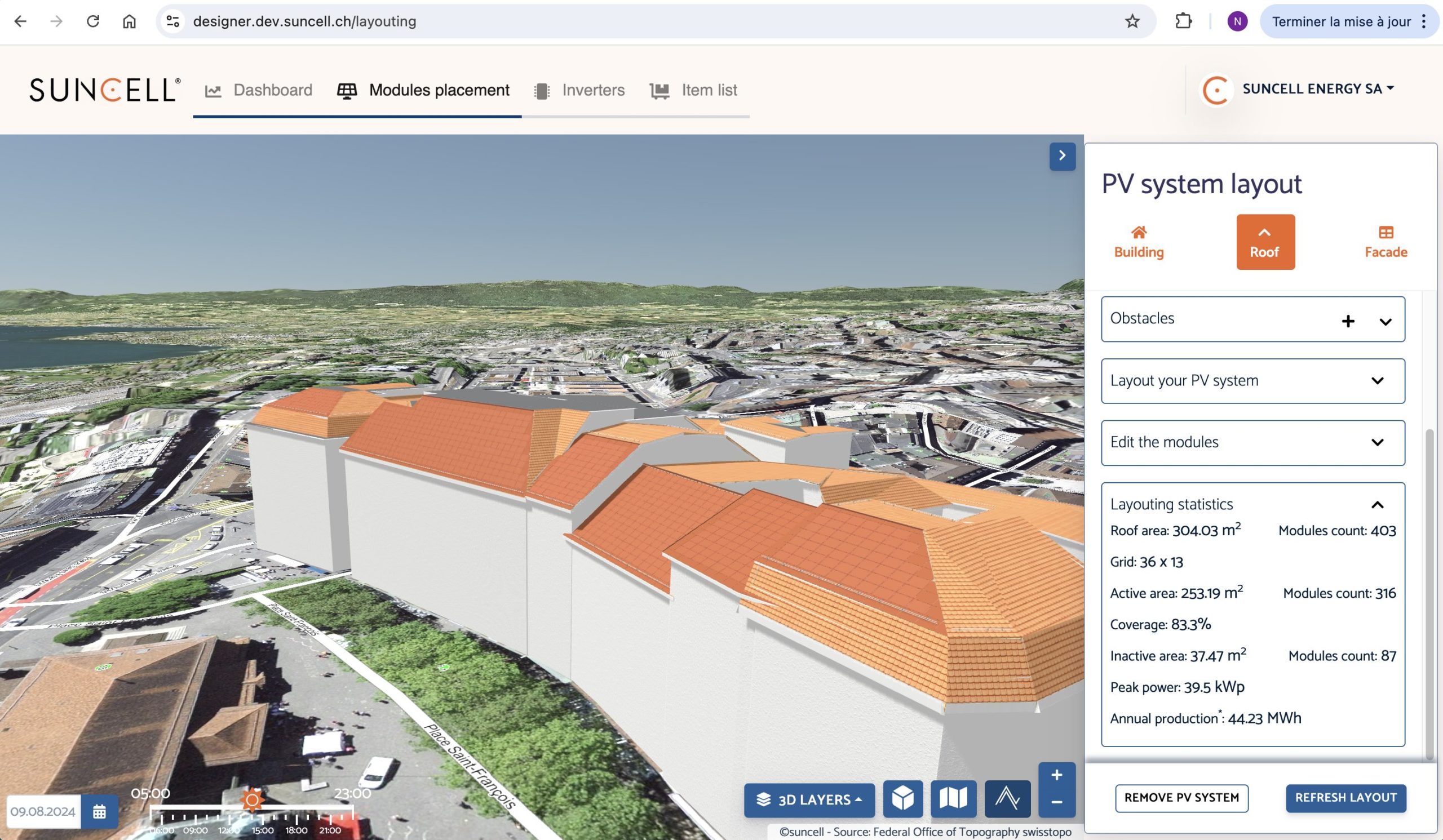Open the 3D LAYERS dropdown
The image size is (1443, 840).
tap(809, 799)
